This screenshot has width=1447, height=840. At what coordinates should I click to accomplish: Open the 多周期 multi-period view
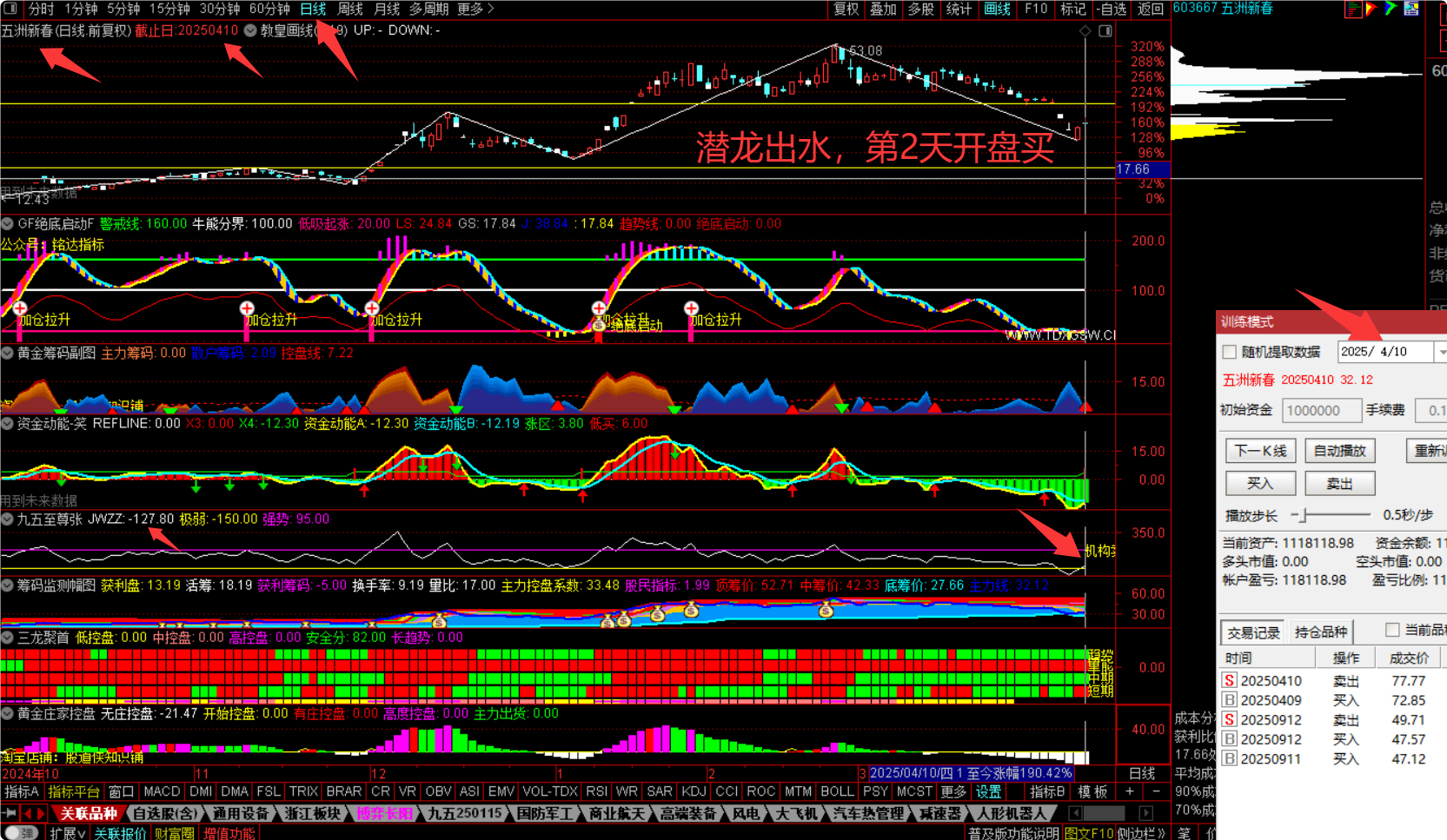[428, 9]
